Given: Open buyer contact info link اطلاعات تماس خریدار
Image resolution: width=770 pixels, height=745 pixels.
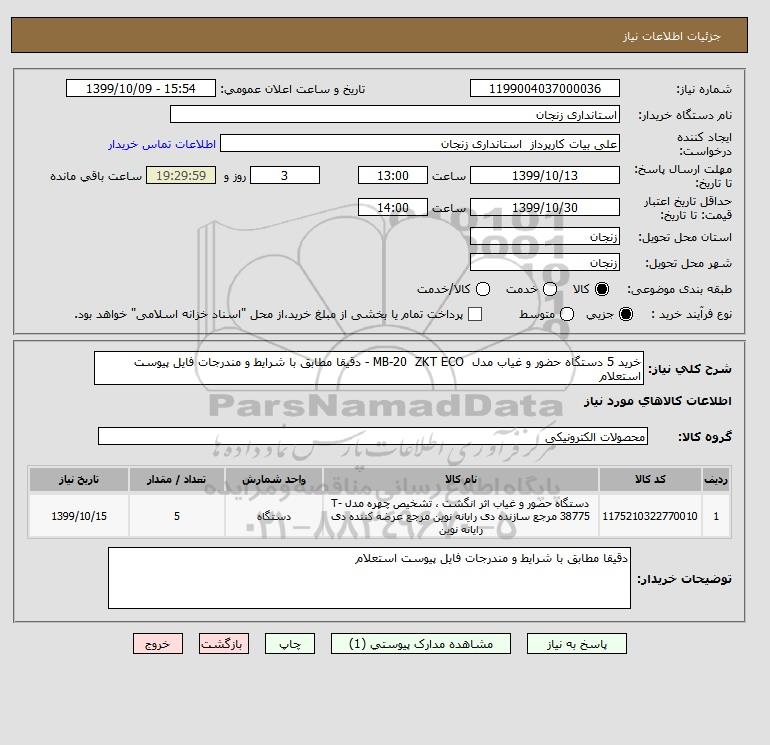Looking at the screenshot, I should pyautogui.click(x=162, y=144).
